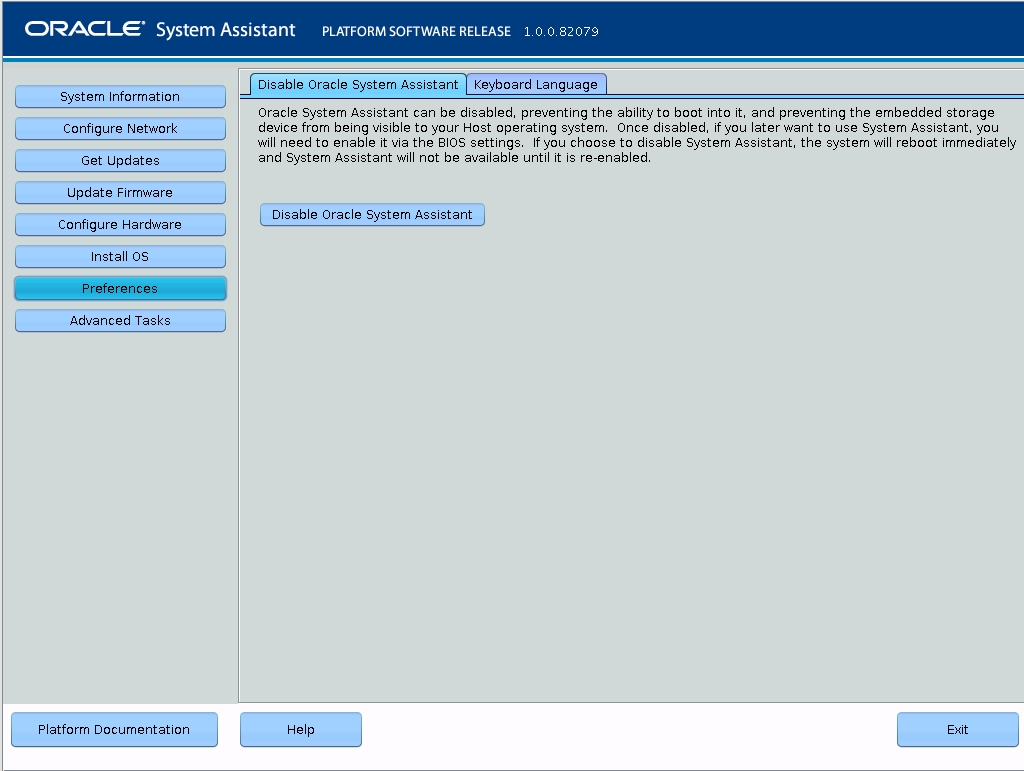
Task: Select the Preferences sidebar button
Action: [120, 289]
